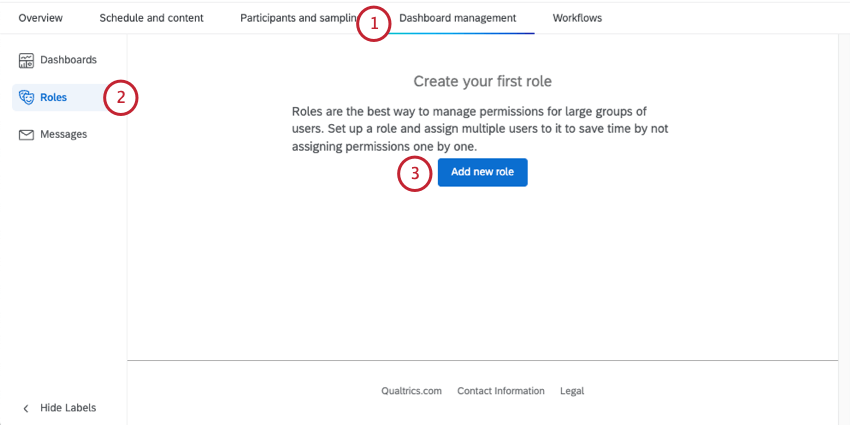850x425 pixels.
Task: Collapse sidebar with Hide Labels chevron
Action: click(x=26, y=408)
